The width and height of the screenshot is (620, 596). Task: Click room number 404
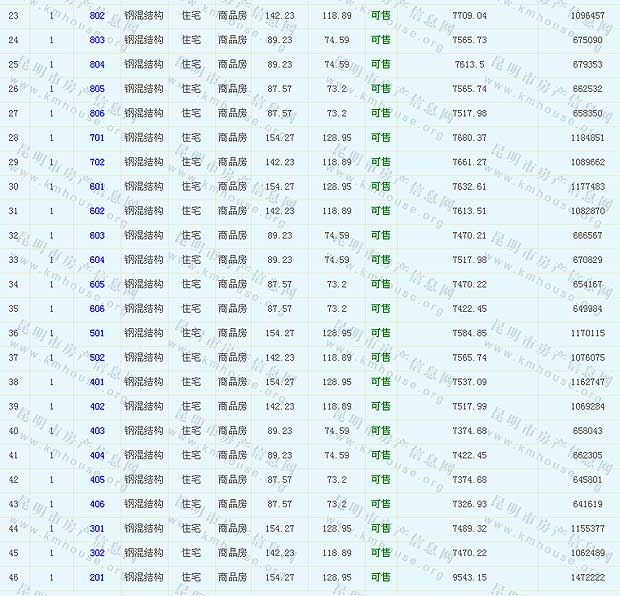(97, 455)
